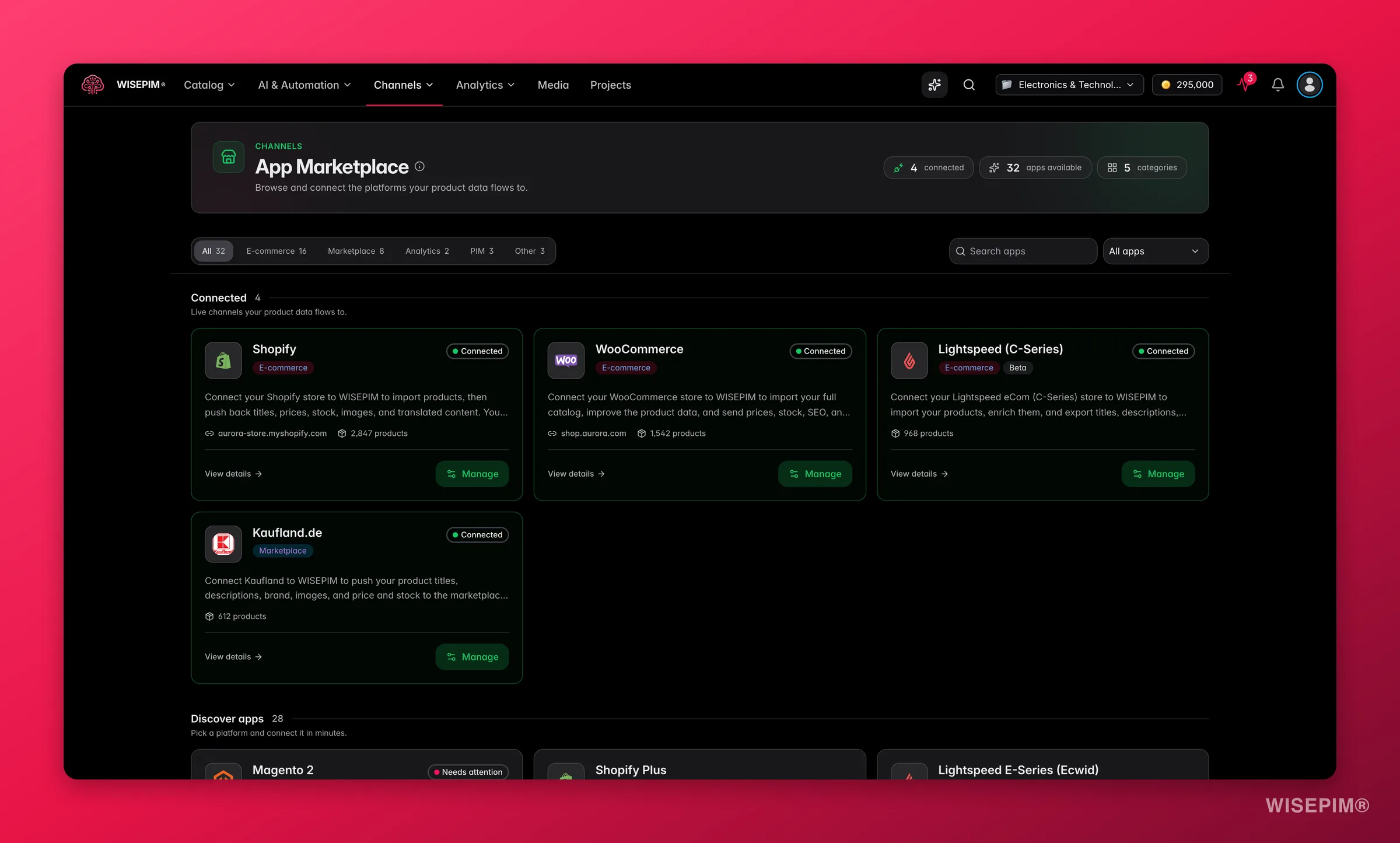This screenshot has height=843, width=1400.
Task: Click the search magnifier icon in header
Action: click(969, 85)
